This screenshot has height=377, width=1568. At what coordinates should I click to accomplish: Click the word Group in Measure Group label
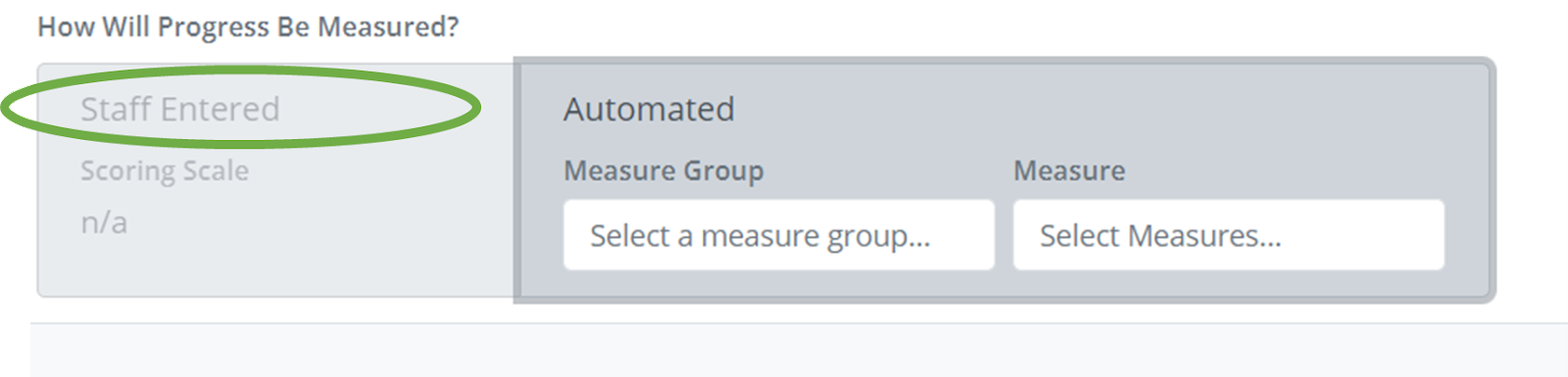723,170
